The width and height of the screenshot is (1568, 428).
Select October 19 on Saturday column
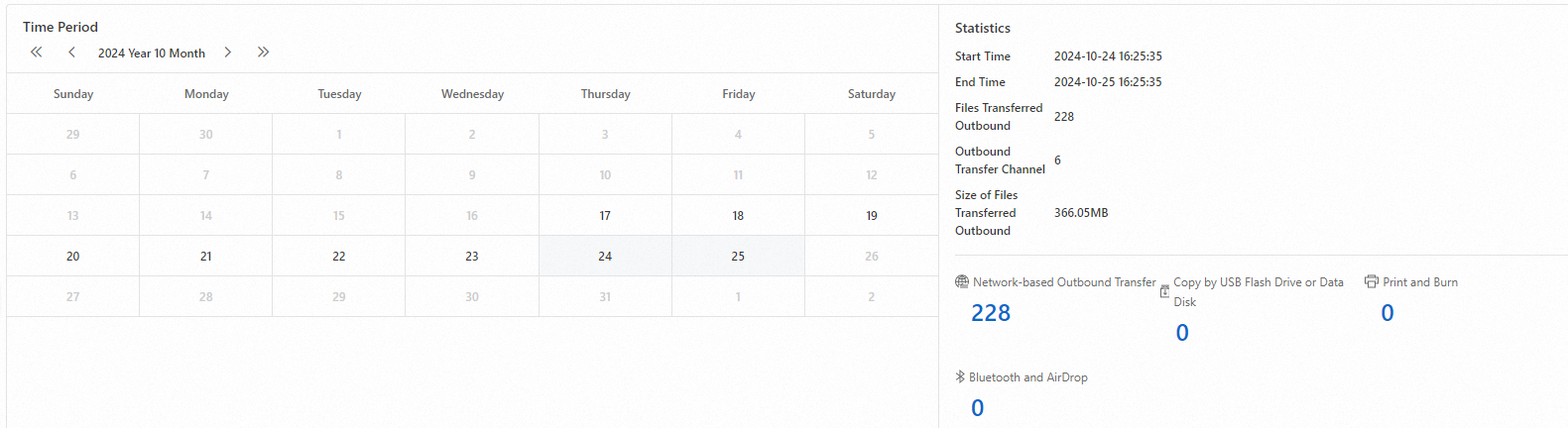[x=872, y=215]
